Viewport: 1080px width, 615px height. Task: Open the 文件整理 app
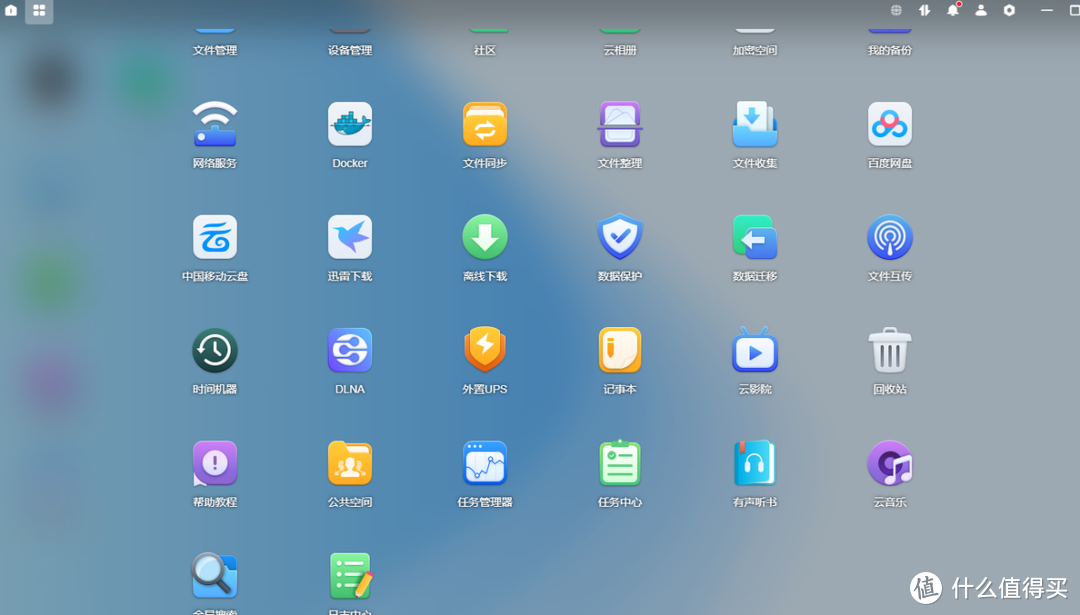[x=620, y=125]
